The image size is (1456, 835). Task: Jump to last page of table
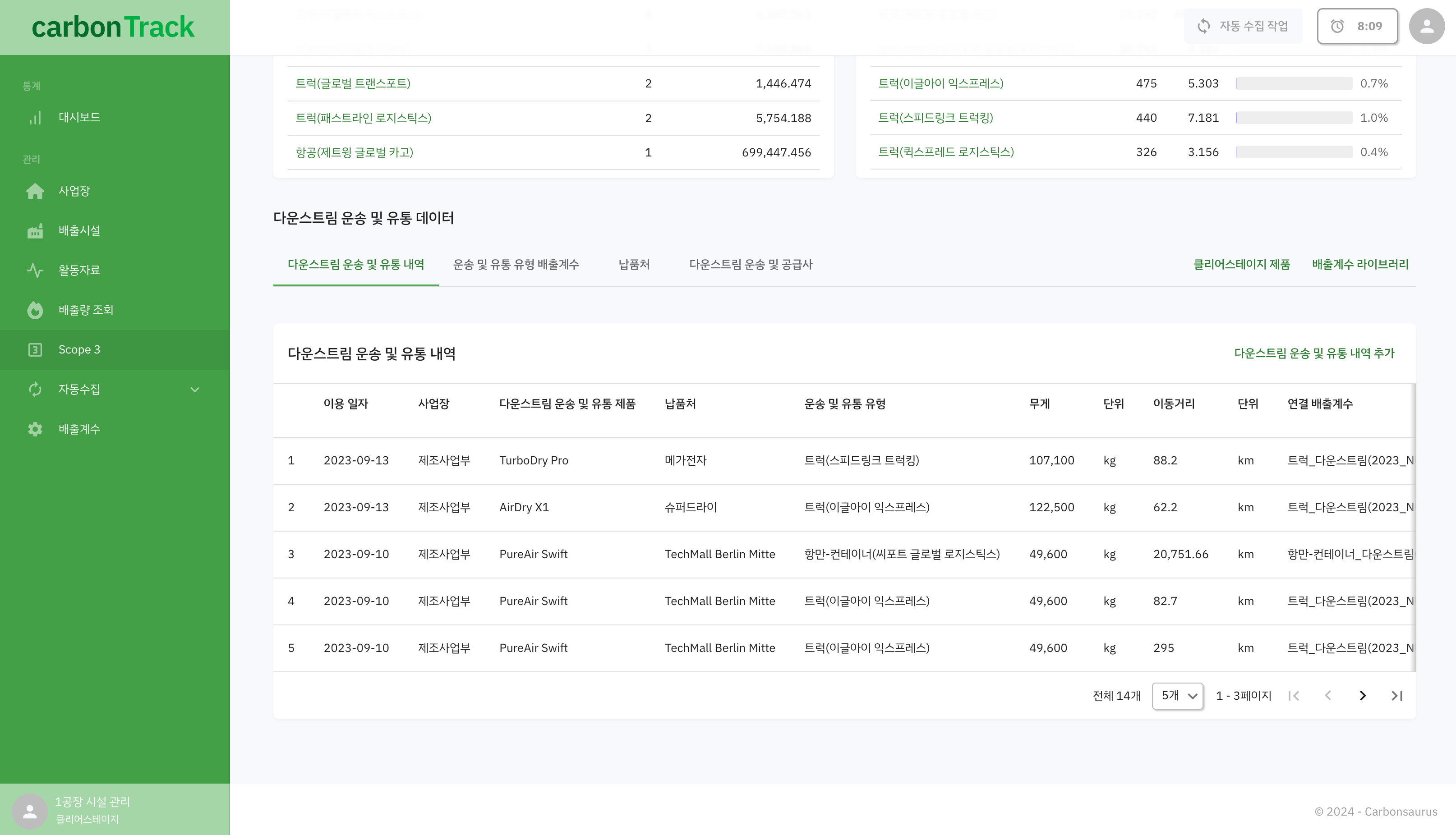[1397, 696]
